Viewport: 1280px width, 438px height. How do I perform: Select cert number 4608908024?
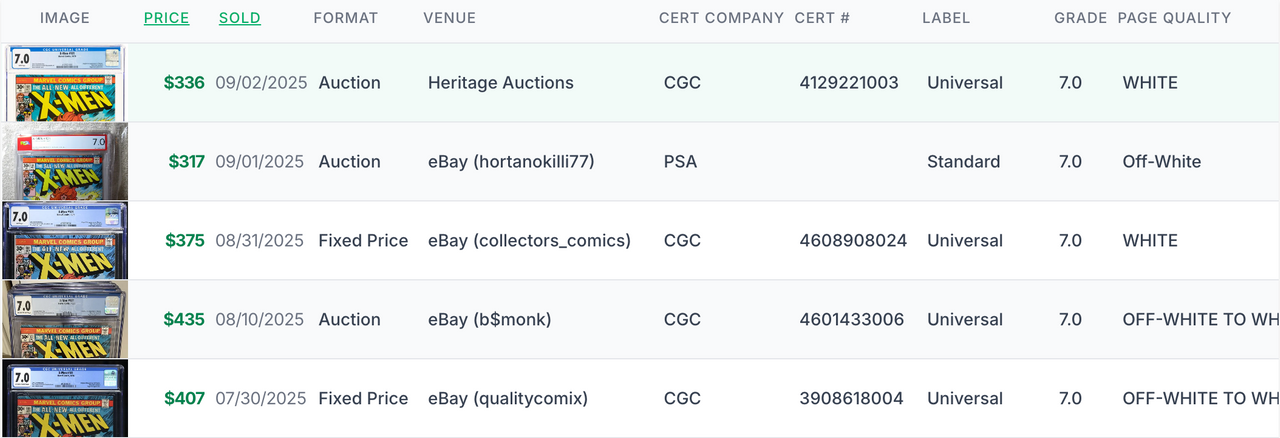pos(853,241)
